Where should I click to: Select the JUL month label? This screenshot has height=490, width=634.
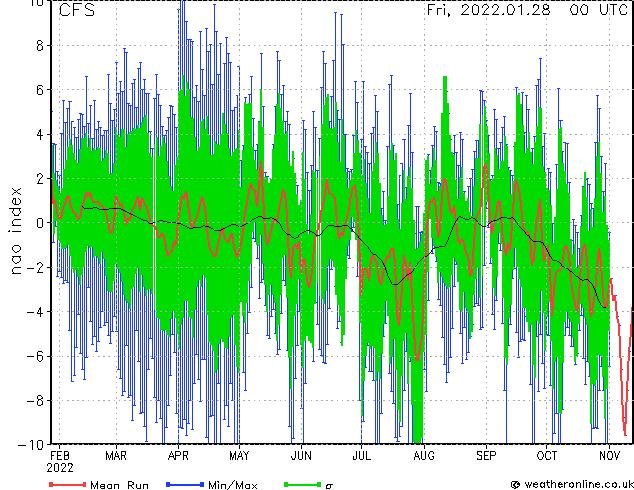point(361,456)
